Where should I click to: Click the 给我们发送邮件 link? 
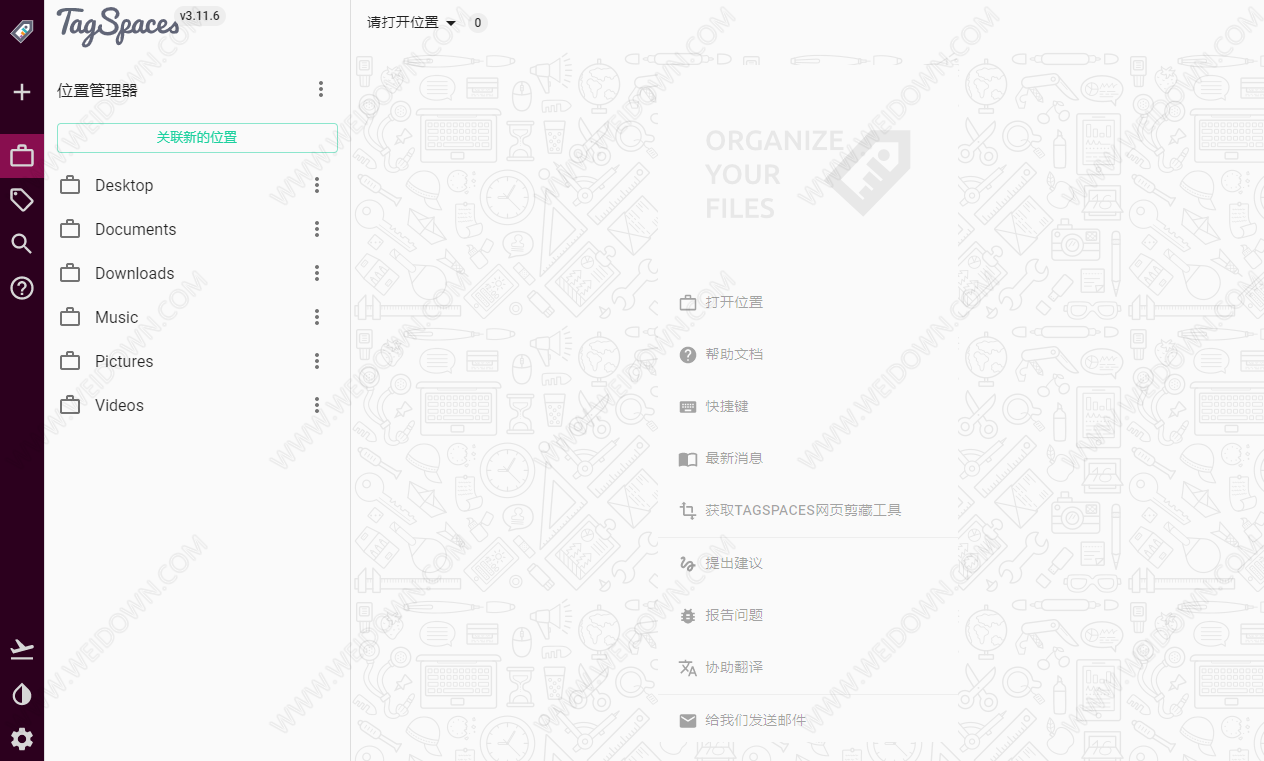click(x=755, y=720)
